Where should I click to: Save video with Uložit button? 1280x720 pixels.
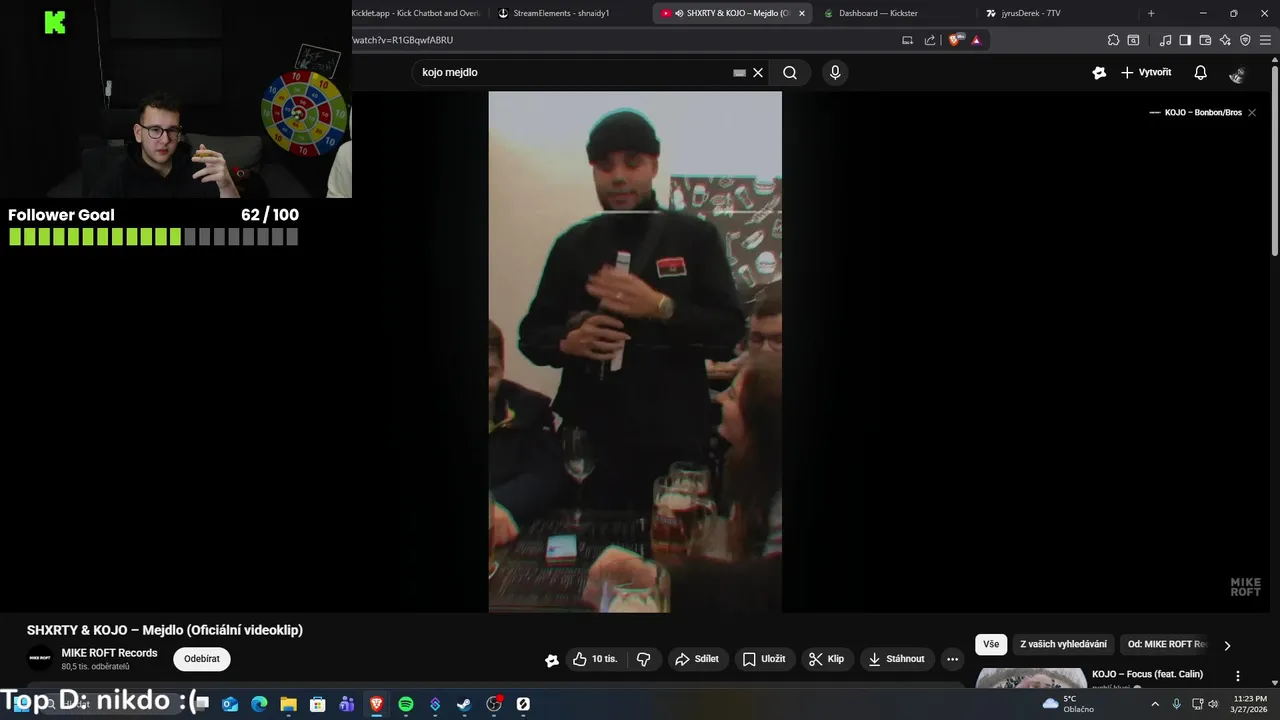click(764, 659)
